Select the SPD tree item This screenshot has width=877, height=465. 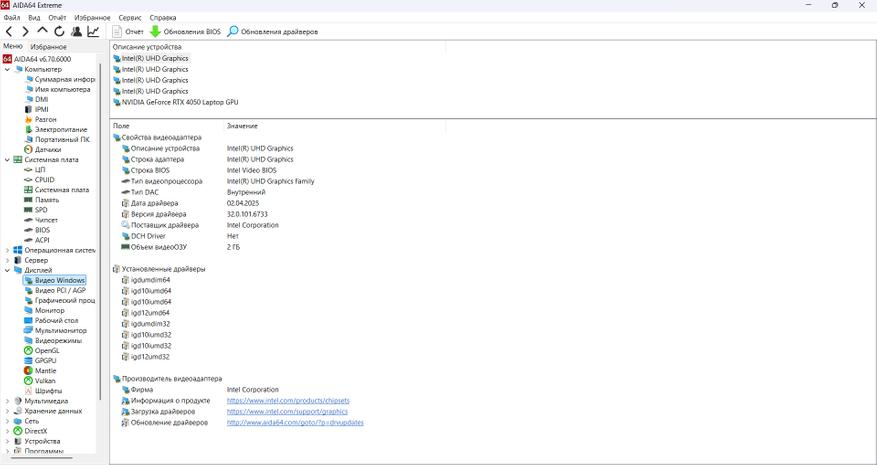tap(36, 210)
